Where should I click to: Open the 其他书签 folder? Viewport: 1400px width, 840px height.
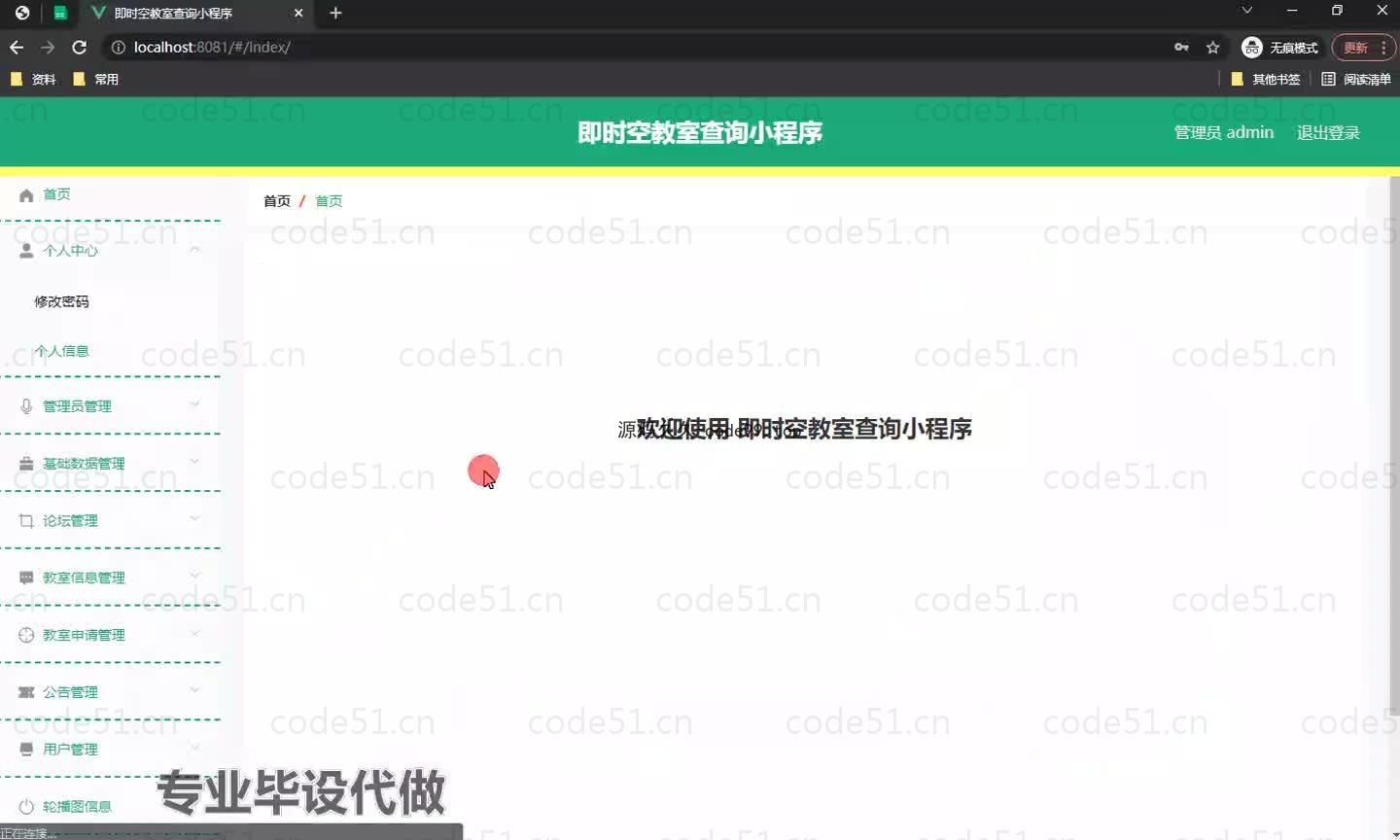1265,80
